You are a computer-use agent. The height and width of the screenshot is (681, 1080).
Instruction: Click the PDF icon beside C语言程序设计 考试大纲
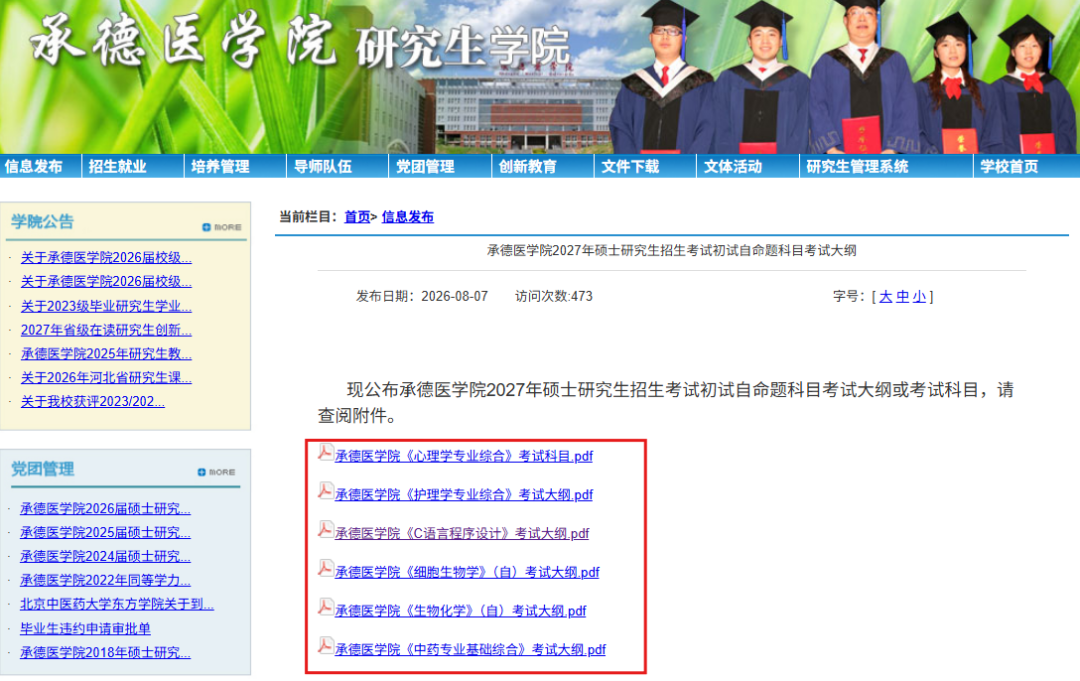click(325, 530)
